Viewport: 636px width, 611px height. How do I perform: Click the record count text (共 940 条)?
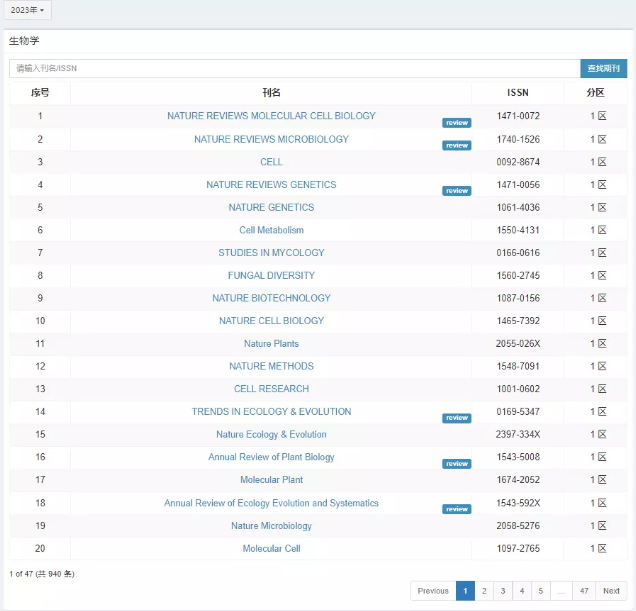pyautogui.click(x=55, y=574)
